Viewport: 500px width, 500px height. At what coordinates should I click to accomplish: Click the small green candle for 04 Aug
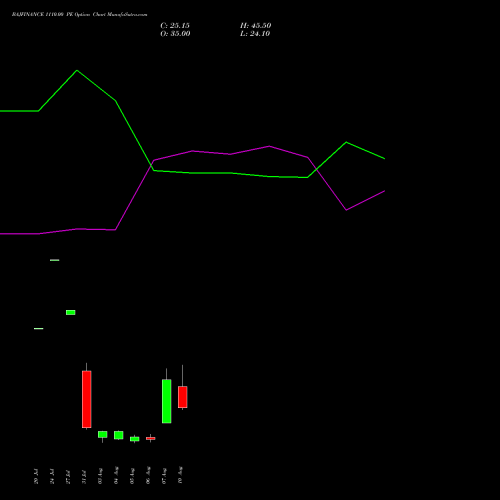point(119,435)
